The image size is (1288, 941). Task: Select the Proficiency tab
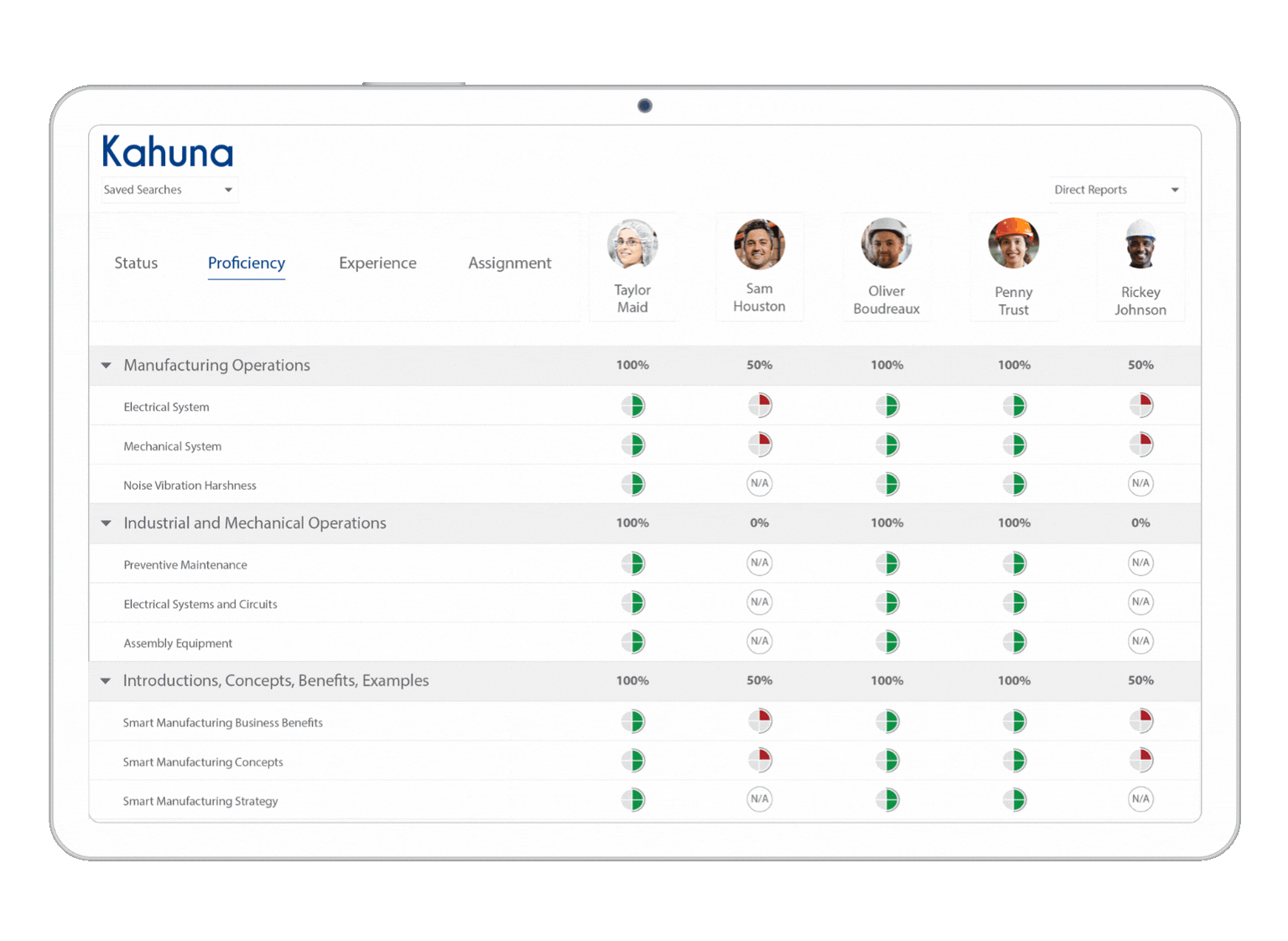tap(247, 263)
